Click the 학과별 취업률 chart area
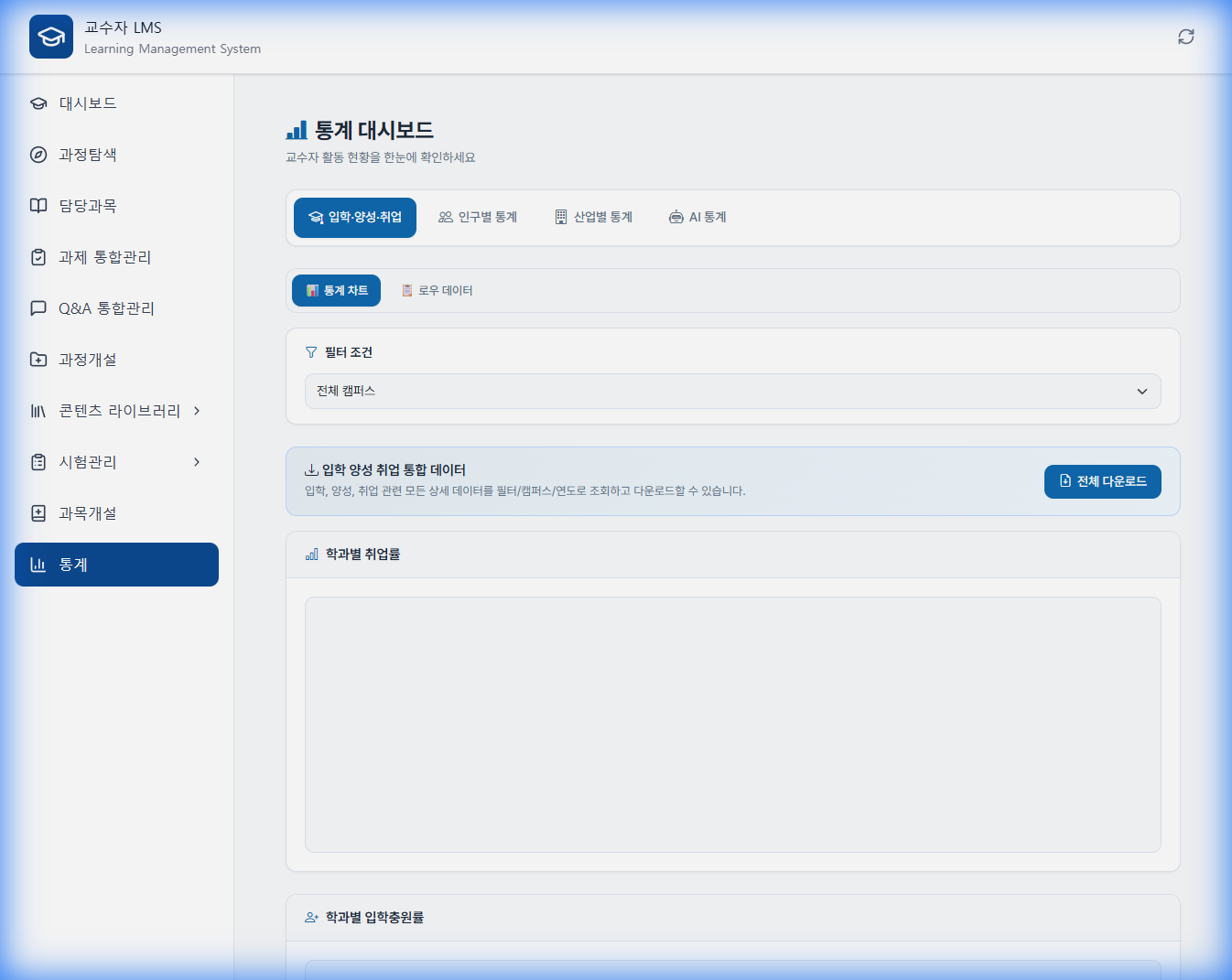This screenshot has width=1232, height=980. tap(732, 724)
